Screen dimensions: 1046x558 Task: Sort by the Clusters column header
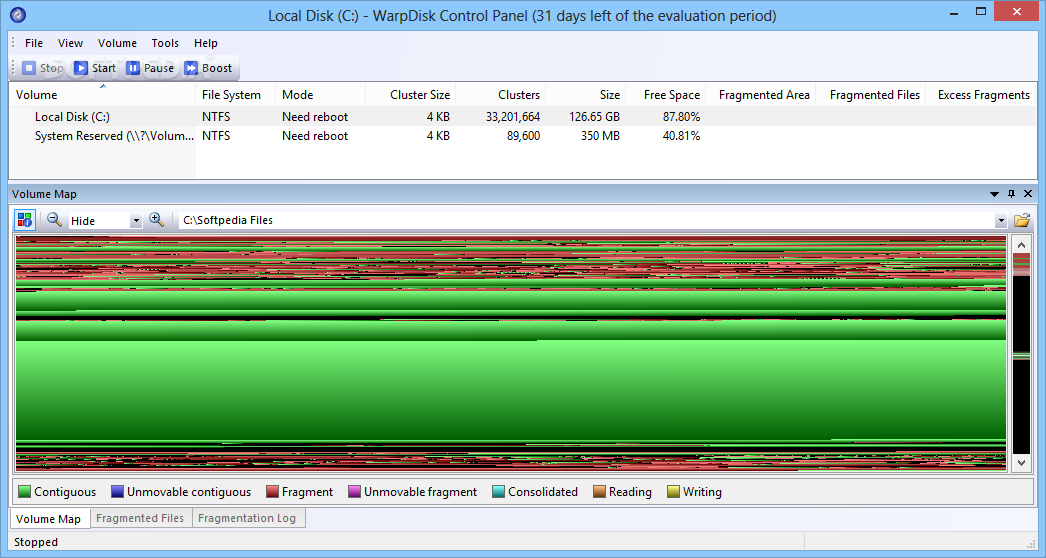(500, 95)
